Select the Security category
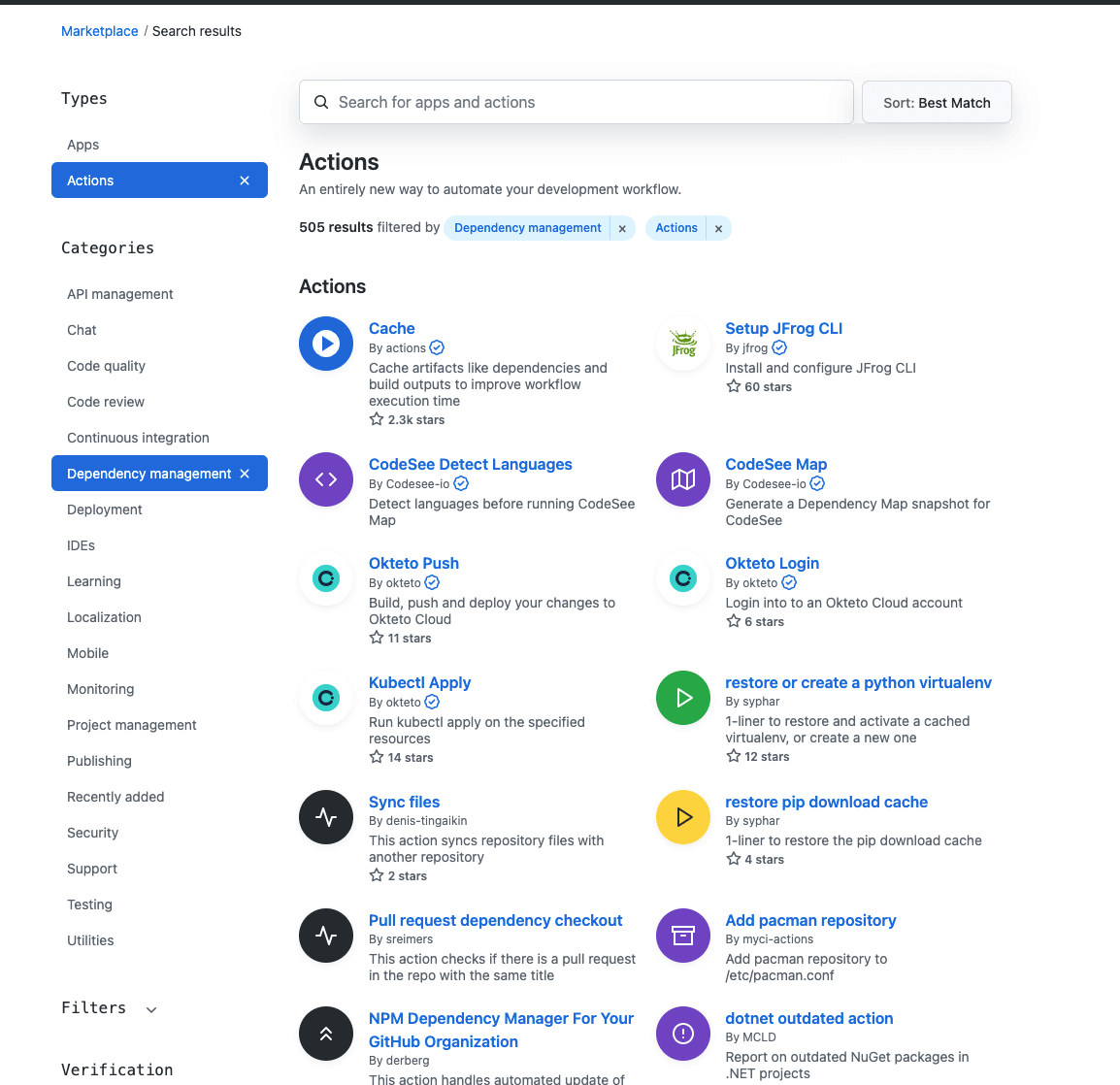 [93, 833]
